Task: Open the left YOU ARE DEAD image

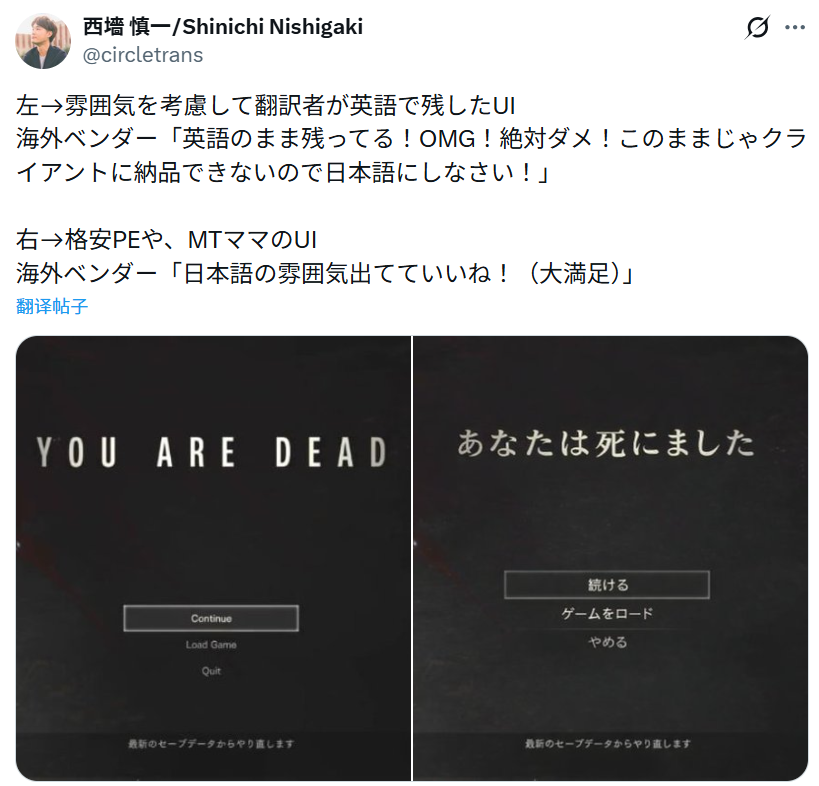Action: point(213,558)
